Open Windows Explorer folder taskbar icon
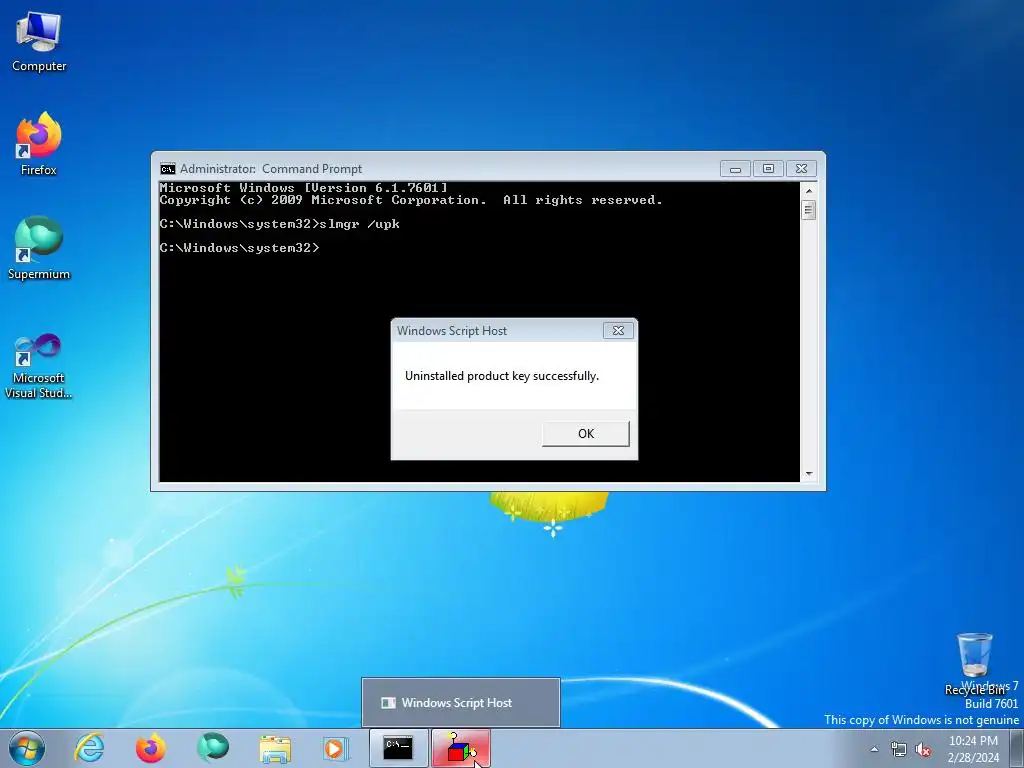The image size is (1024, 768). pos(275,748)
